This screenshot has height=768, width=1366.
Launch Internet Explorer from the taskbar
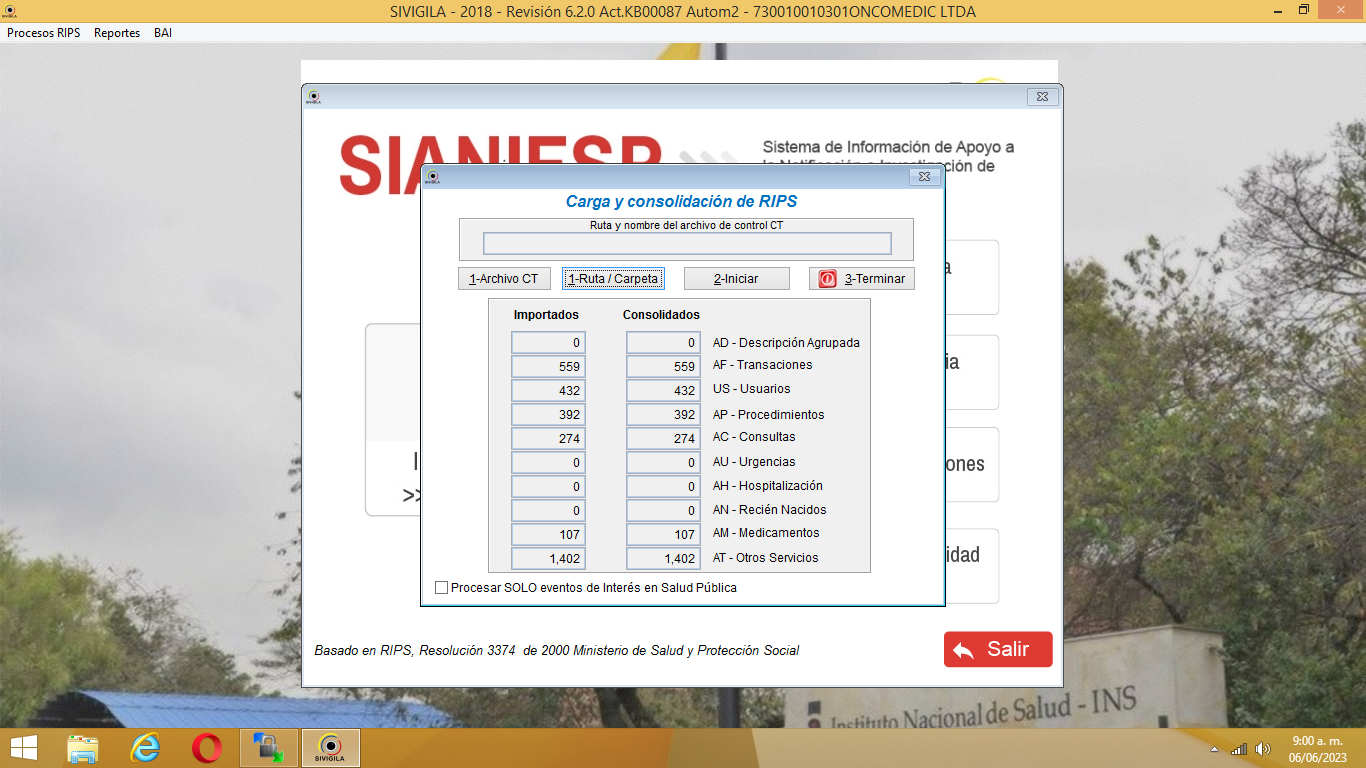[145, 748]
